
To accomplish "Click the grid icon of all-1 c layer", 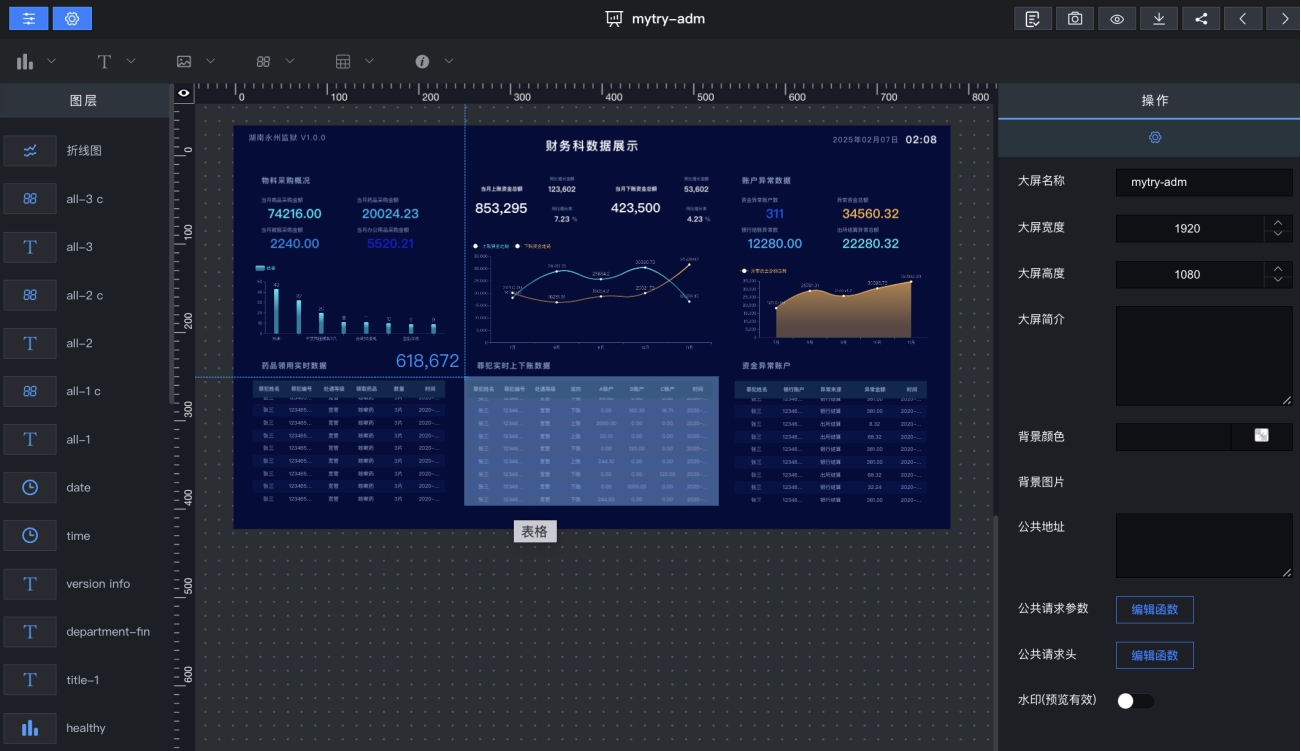I will [x=30, y=391].
